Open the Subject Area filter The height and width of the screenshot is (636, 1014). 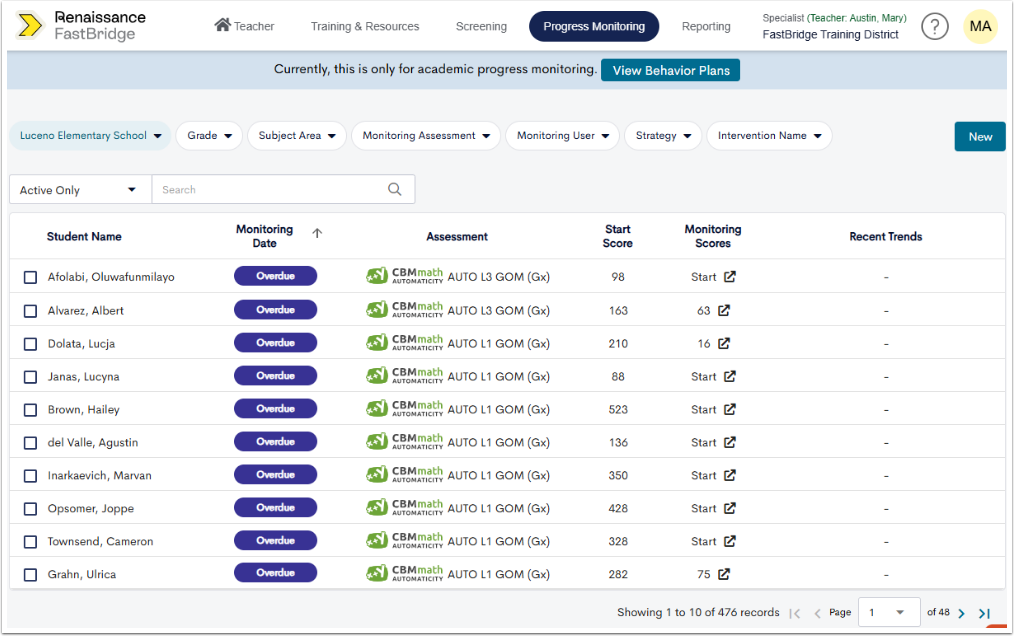[297, 136]
